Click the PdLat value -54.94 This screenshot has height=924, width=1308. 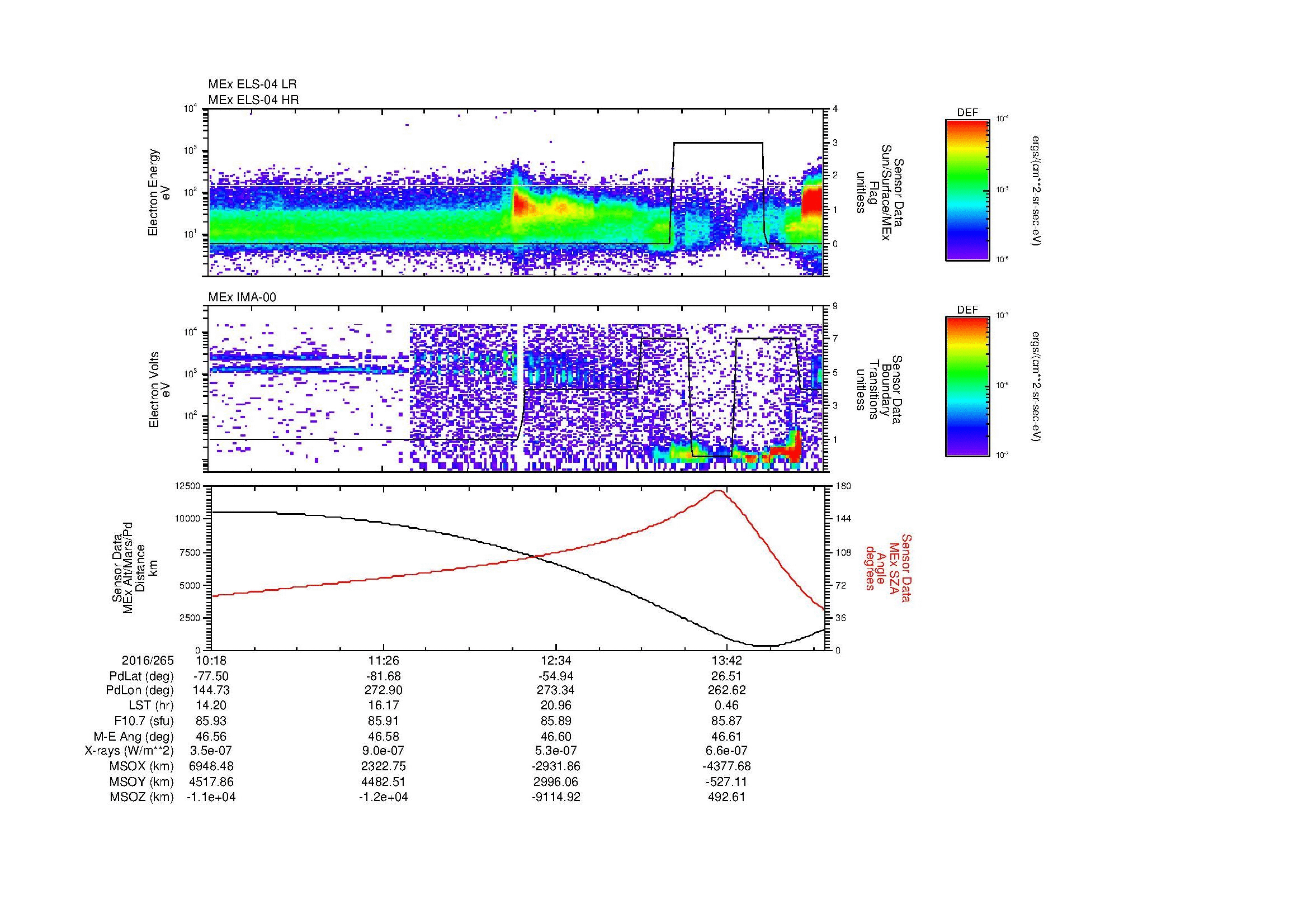(x=555, y=676)
